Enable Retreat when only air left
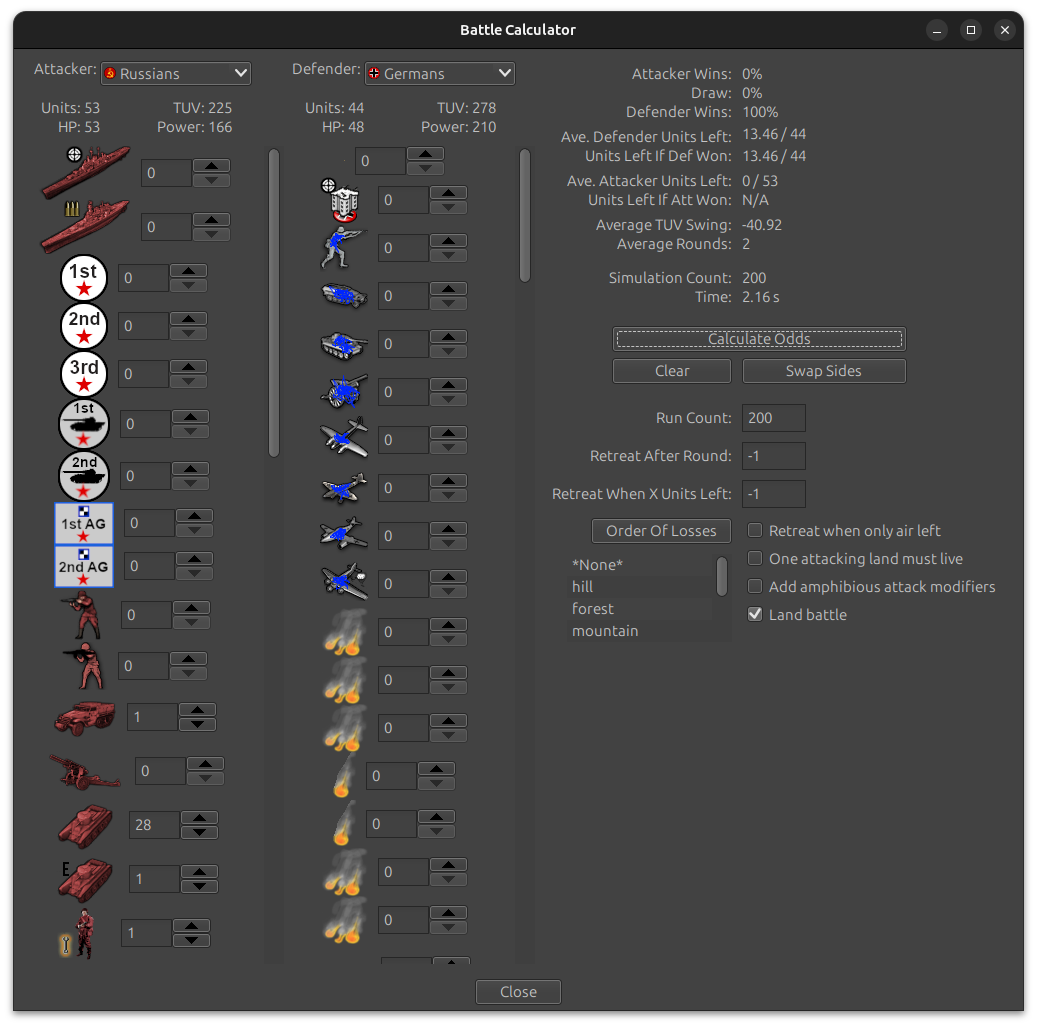The image size is (1037, 1027). coord(755,530)
